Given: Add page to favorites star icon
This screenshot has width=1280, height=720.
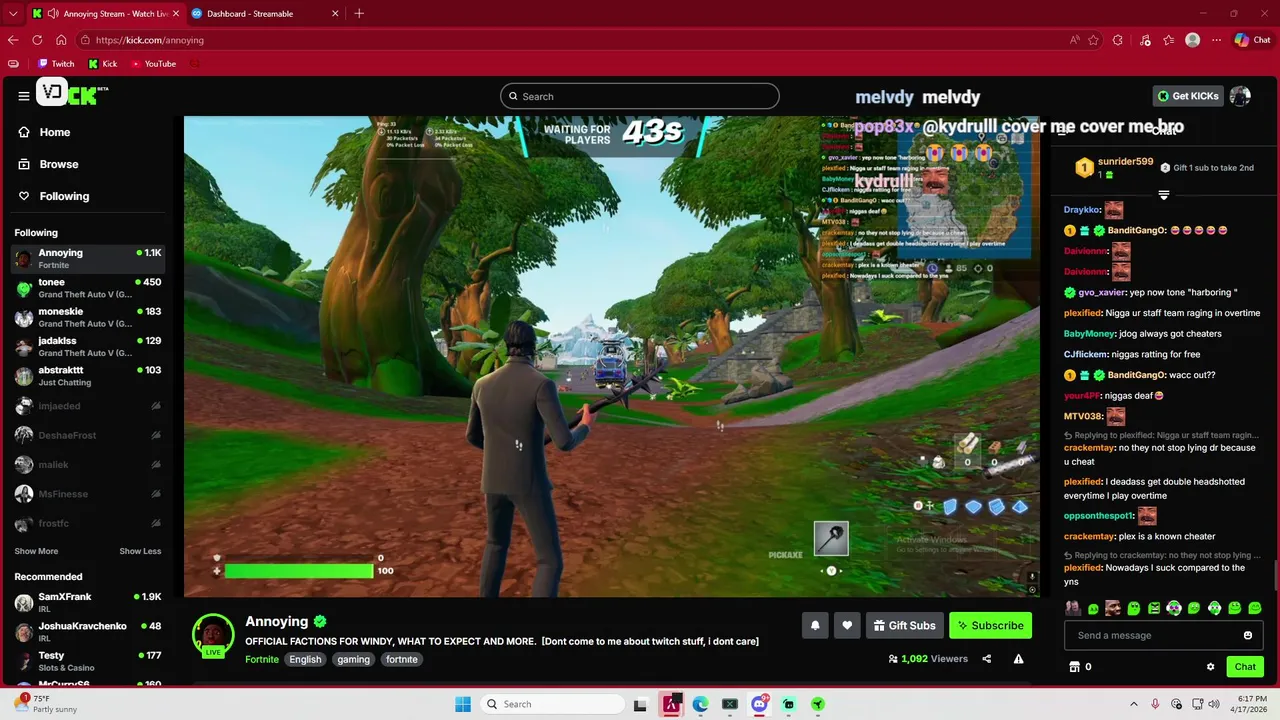Looking at the screenshot, I should tap(1094, 40).
